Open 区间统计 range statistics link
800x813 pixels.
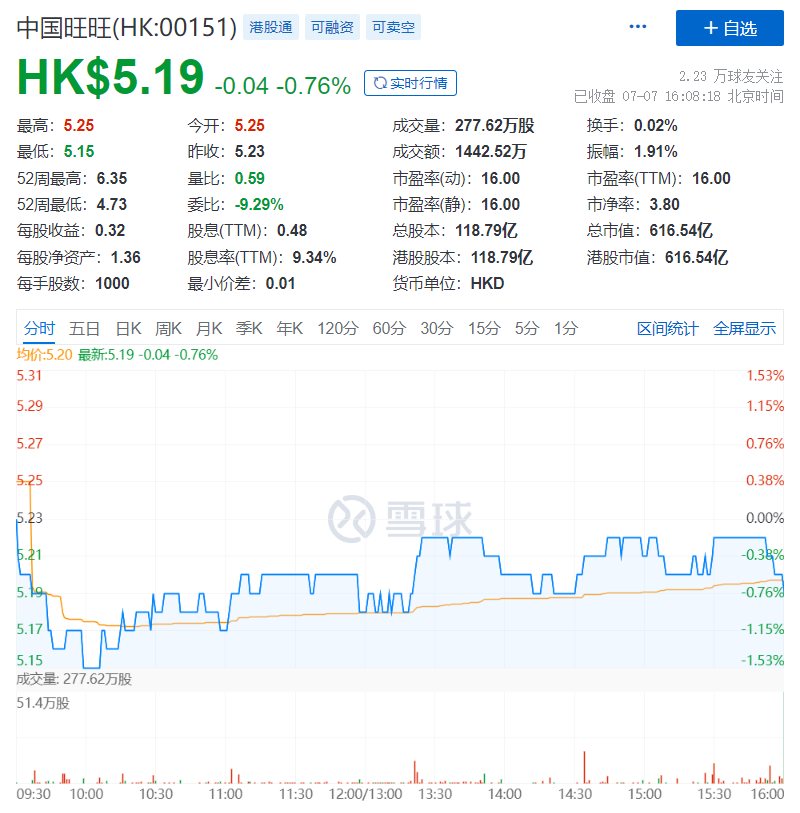pyautogui.click(x=668, y=328)
